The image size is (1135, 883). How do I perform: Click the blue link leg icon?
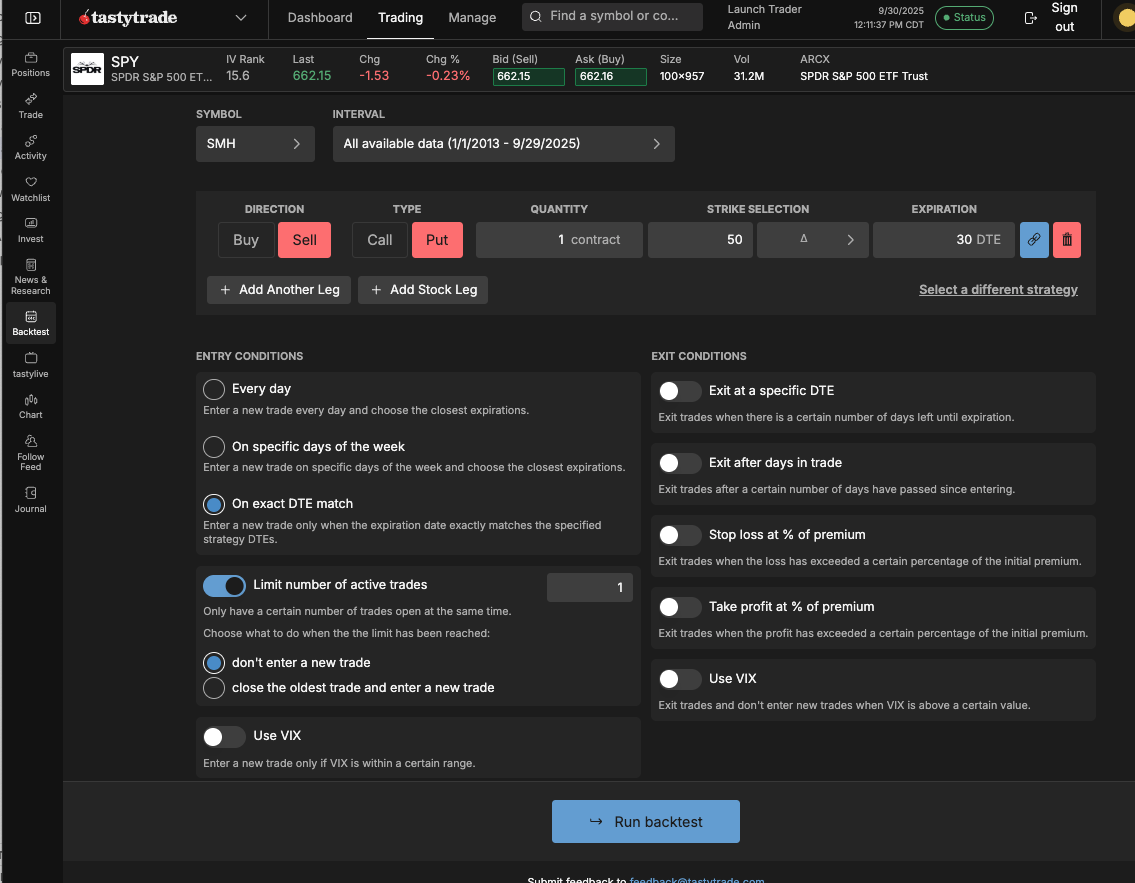click(1034, 240)
